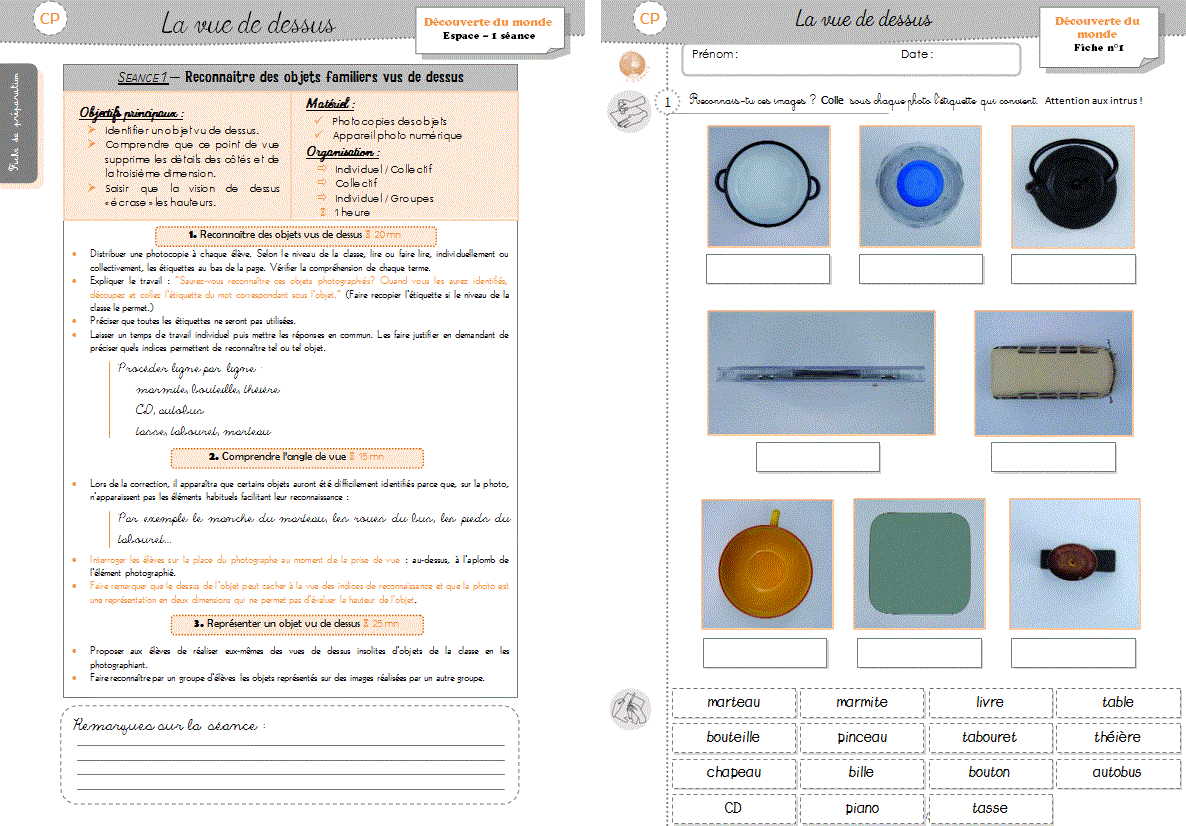Click the blue bottle cap photo
1186x826 pixels.
pos(919,186)
